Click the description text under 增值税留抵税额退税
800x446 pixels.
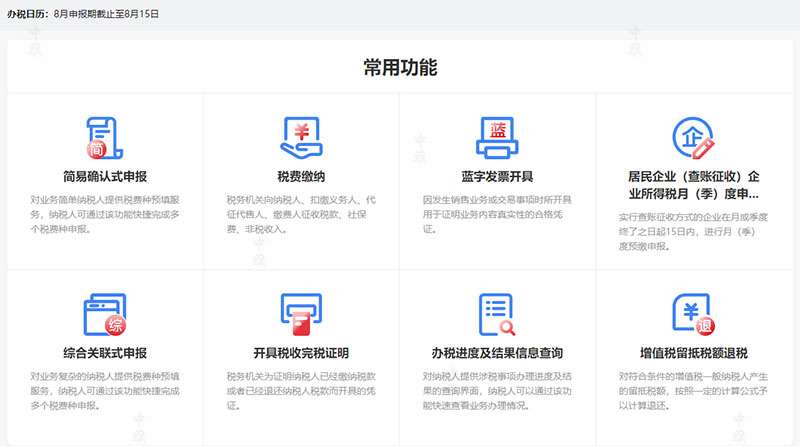click(x=693, y=384)
